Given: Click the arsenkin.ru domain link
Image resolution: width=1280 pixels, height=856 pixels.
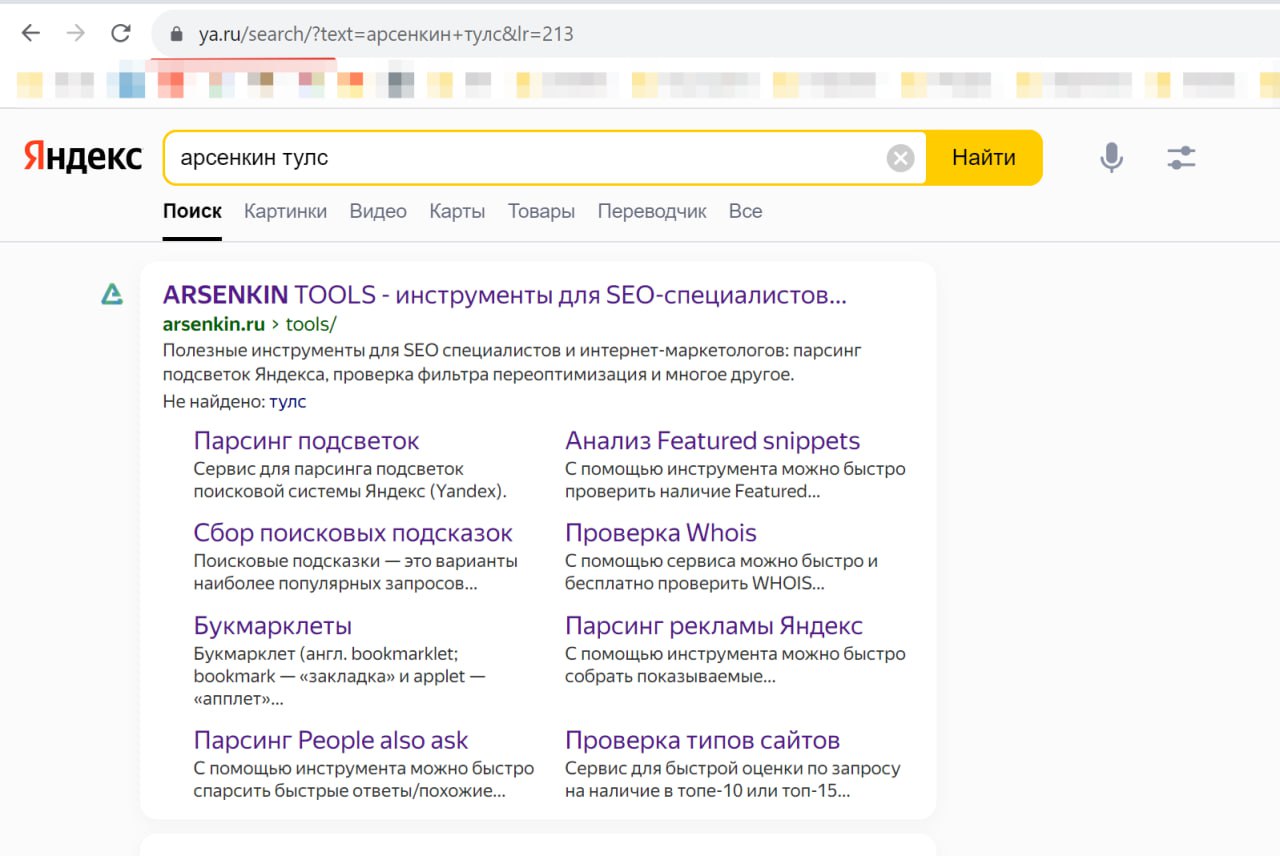Looking at the screenshot, I should click(x=214, y=324).
